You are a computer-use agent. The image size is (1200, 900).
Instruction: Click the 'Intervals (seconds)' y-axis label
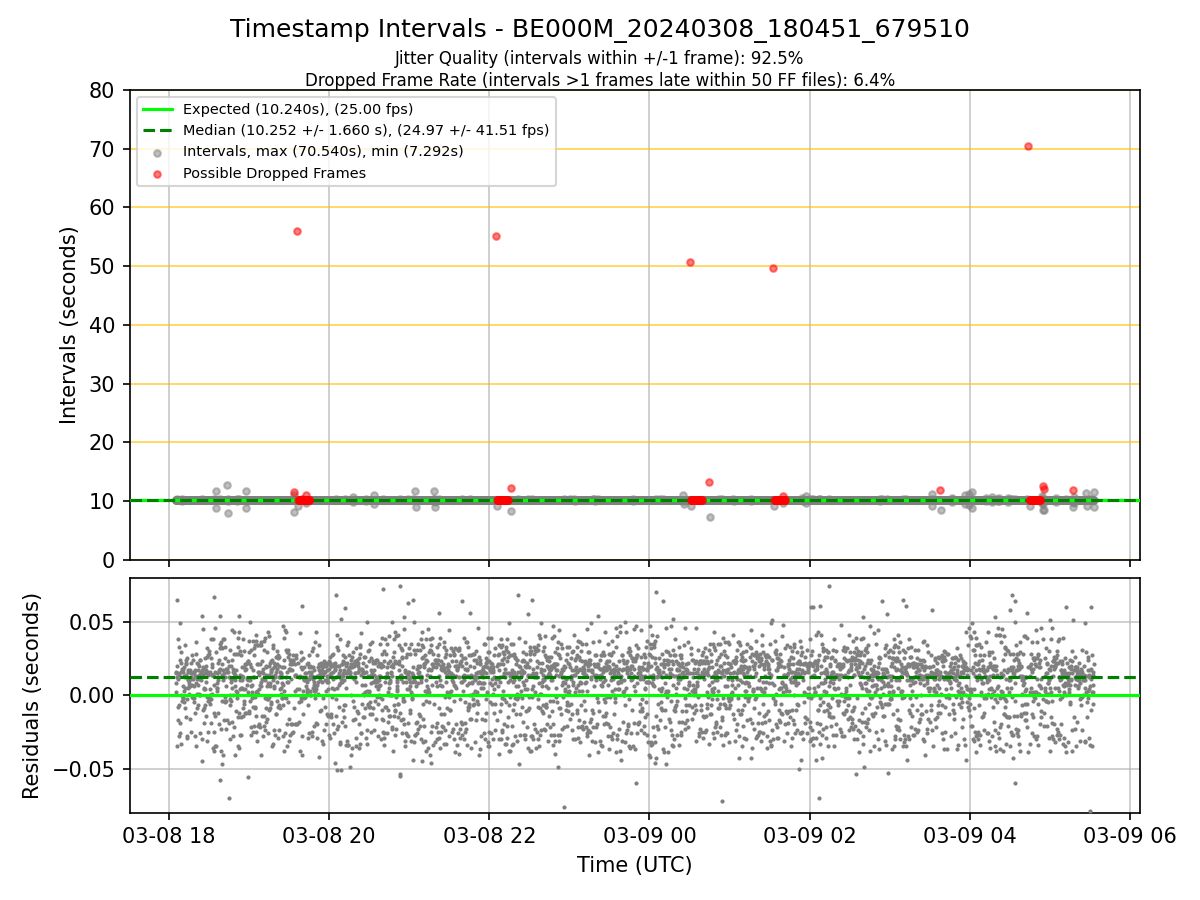pyautogui.click(x=68, y=325)
